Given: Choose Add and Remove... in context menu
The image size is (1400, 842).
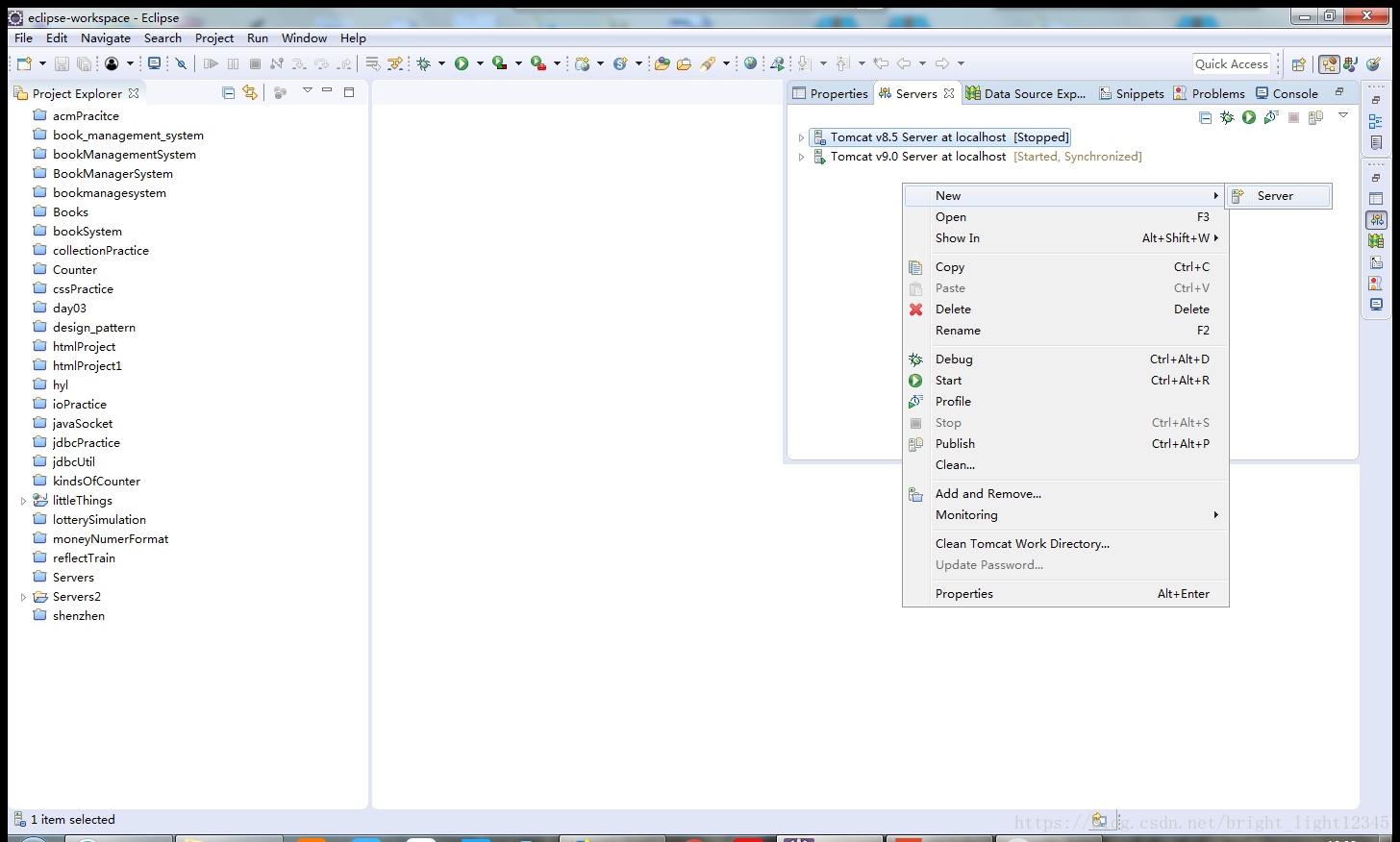Looking at the screenshot, I should [x=1065, y=494].
